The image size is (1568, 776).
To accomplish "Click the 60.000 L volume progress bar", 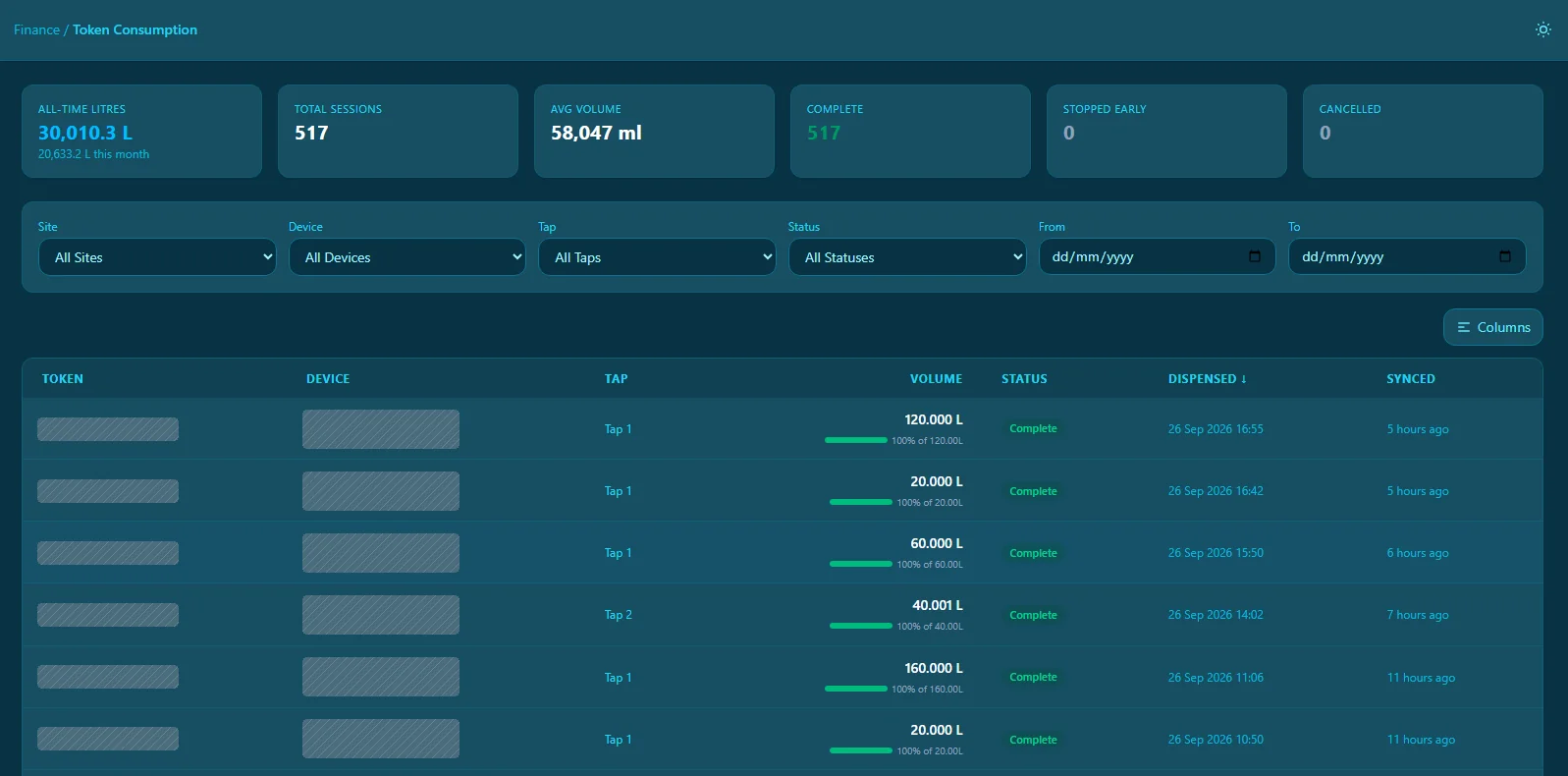I will pyautogui.click(x=861, y=564).
